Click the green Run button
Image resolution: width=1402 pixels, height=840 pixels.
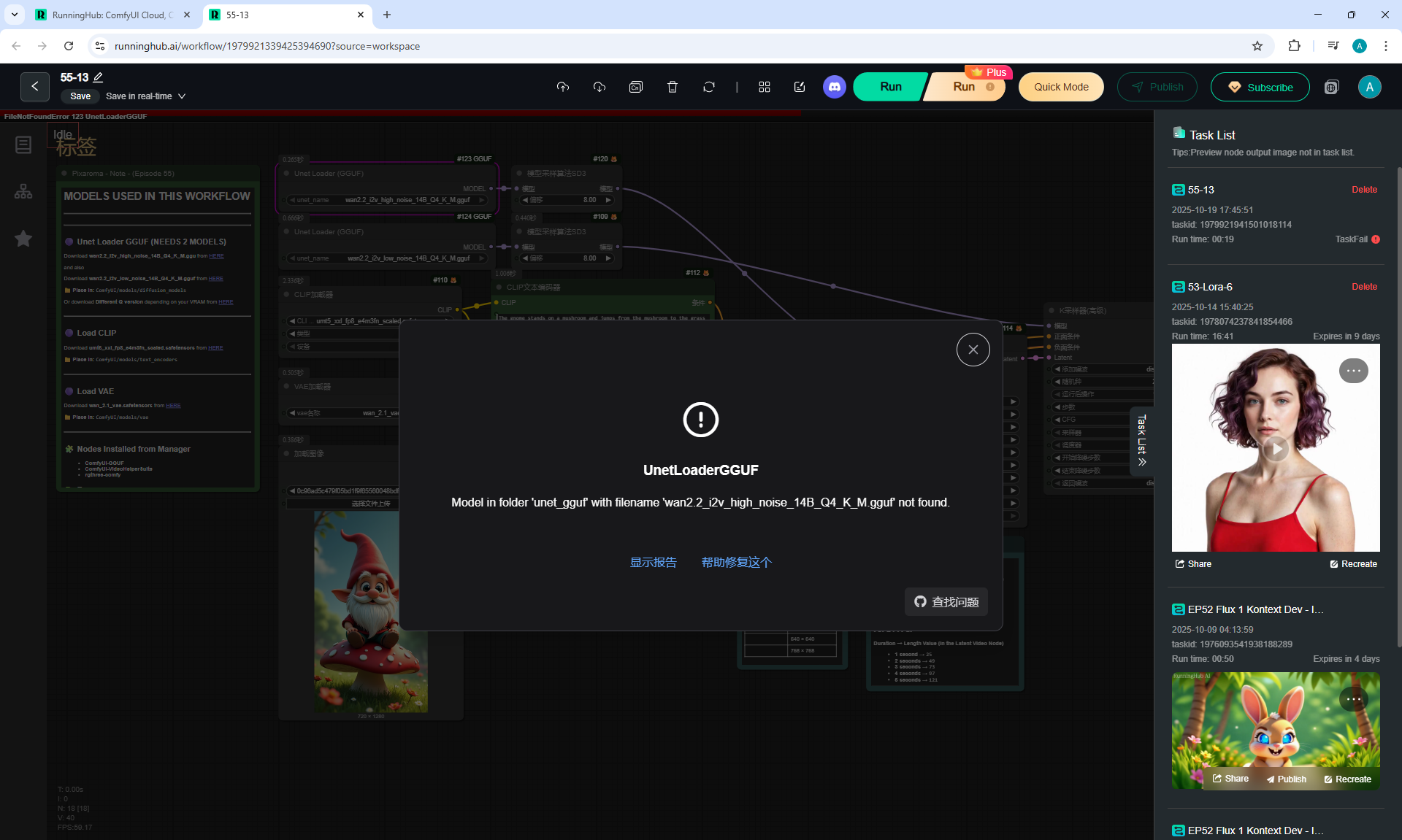[x=890, y=87]
